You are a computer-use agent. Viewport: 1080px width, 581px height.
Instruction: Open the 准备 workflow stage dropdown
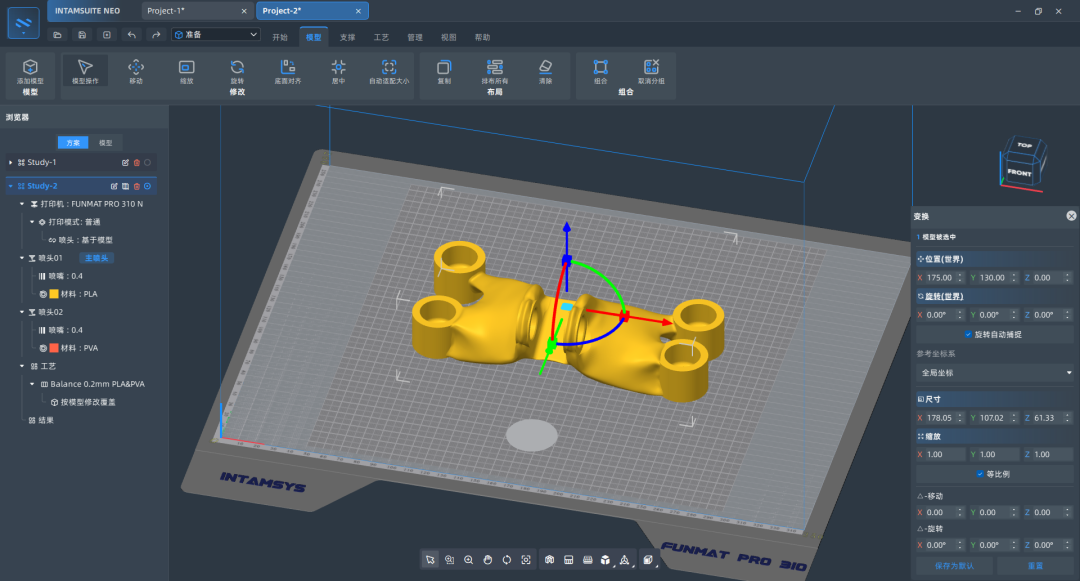point(216,34)
